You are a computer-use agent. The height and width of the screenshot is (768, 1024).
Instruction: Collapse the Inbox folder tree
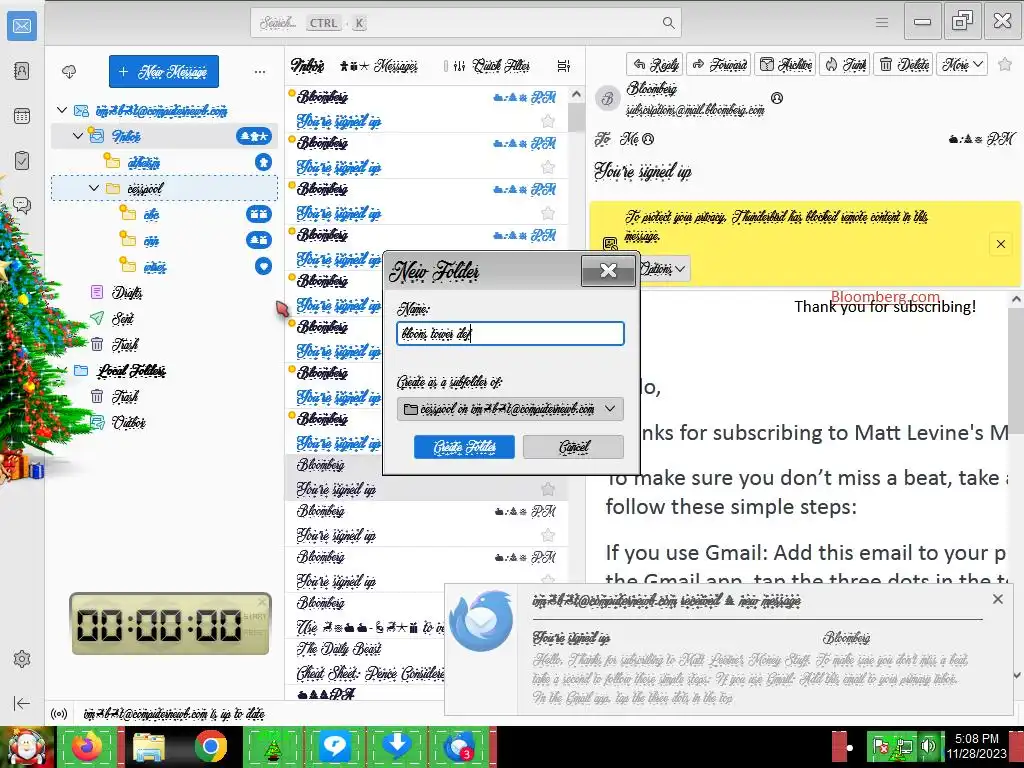pyautogui.click(x=78, y=136)
